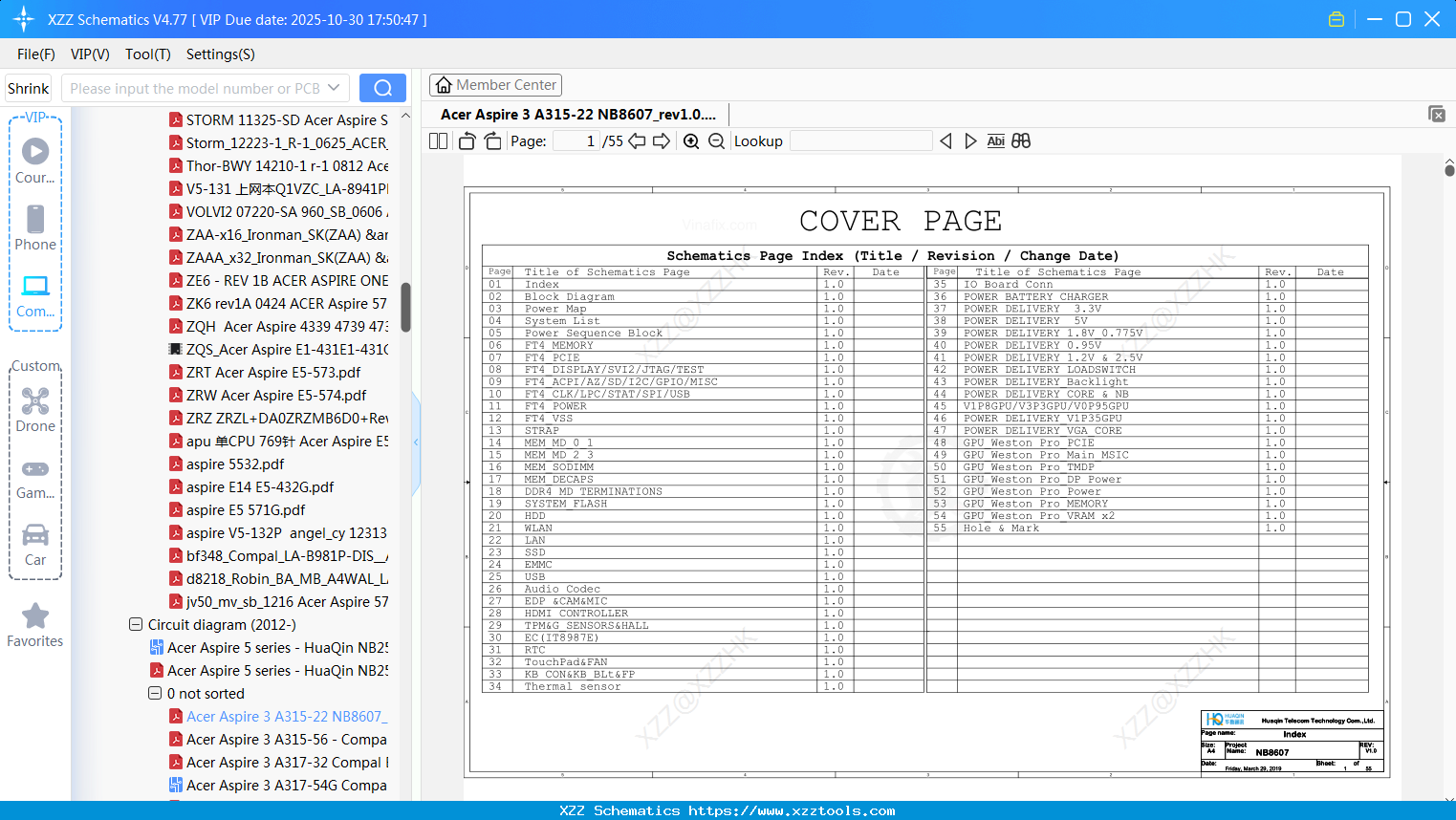
Task: Open the first Acer Aspire 5 series HuaQin board file
Action: click(x=270, y=647)
